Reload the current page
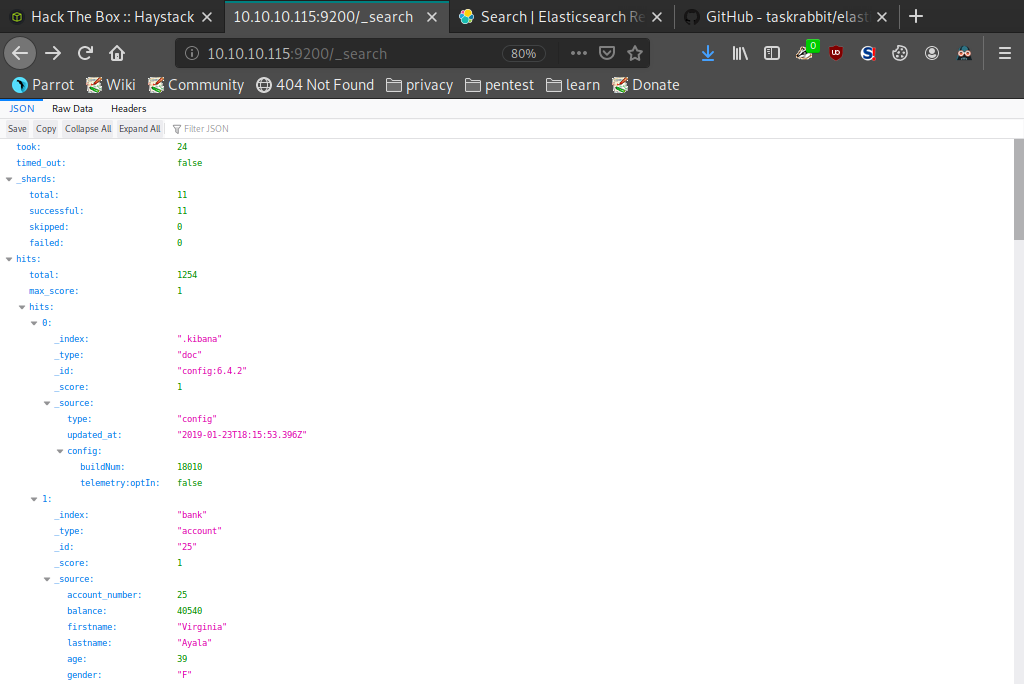 click(x=85, y=53)
